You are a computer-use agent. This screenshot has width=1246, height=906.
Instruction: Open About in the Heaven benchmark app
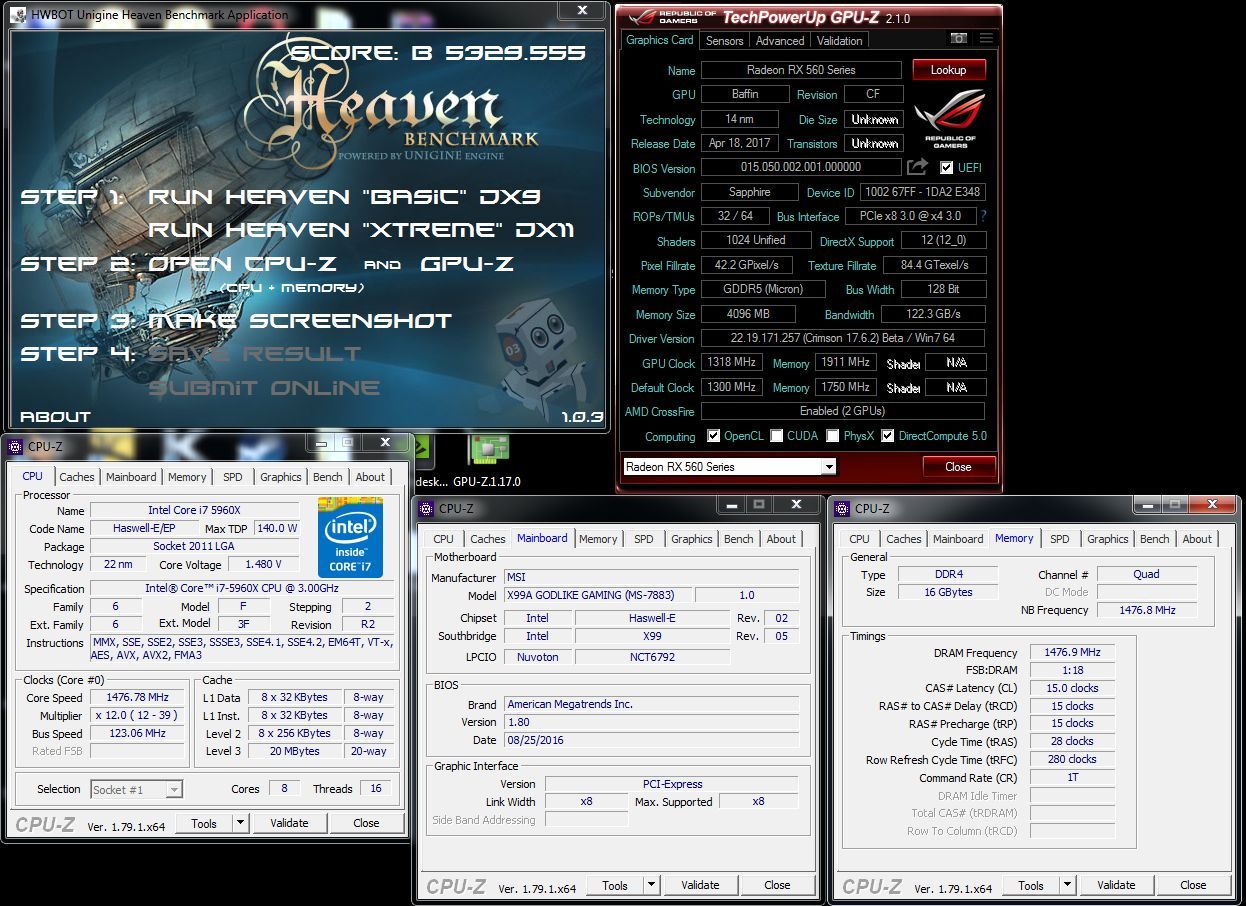tap(55, 417)
